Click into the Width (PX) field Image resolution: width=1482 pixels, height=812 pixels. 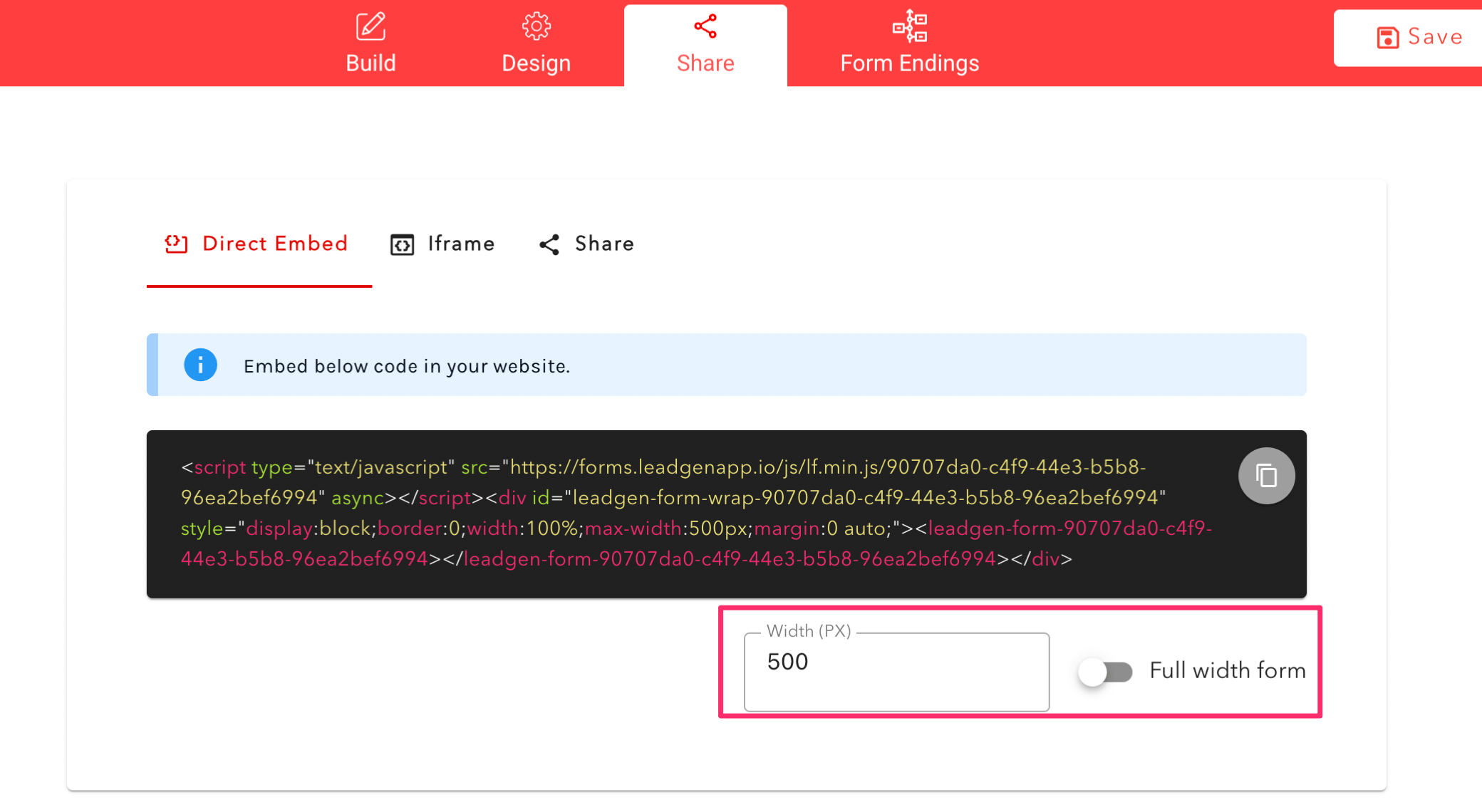point(896,672)
